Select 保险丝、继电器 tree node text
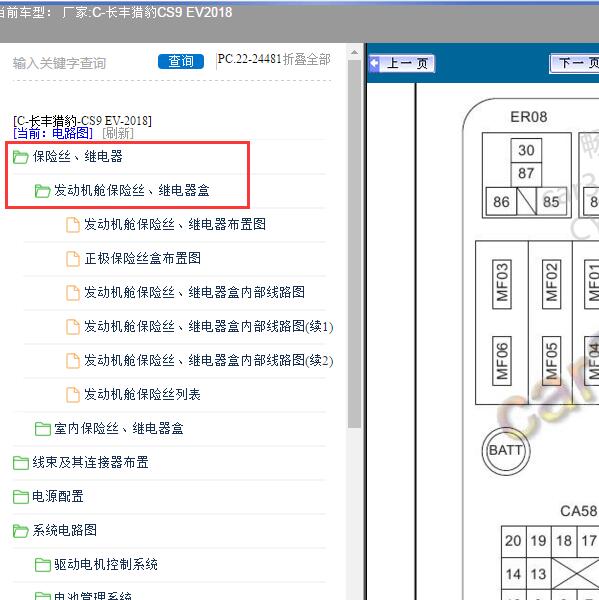The height and width of the screenshot is (600, 599). click(x=77, y=157)
